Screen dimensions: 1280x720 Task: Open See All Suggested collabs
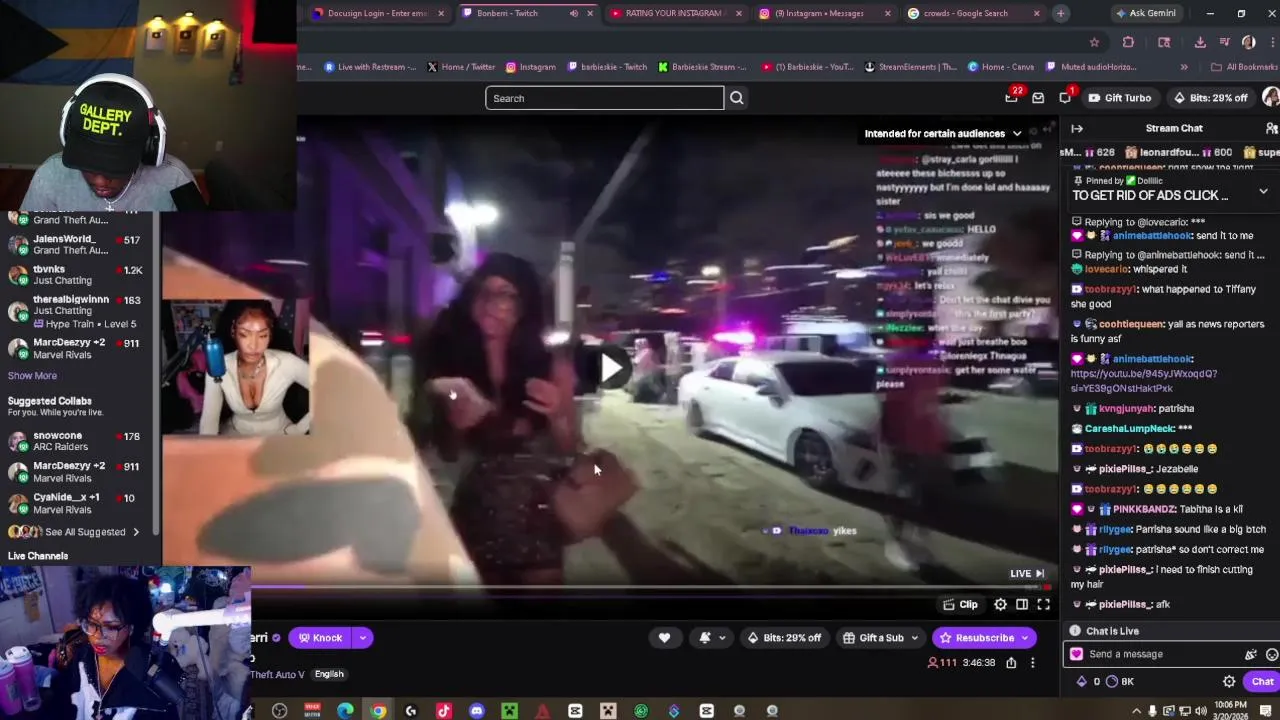pos(75,532)
